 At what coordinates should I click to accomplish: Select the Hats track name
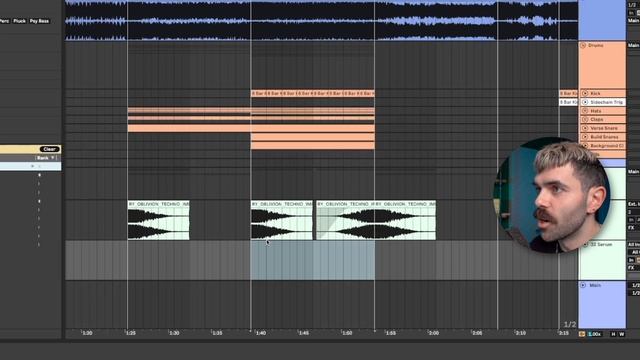coord(596,111)
